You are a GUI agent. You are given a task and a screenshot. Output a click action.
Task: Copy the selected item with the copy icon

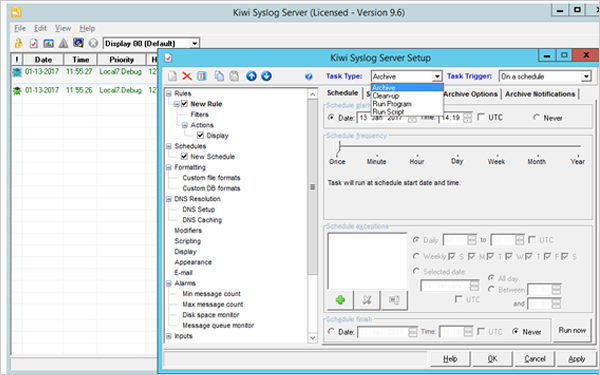click(x=219, y=76)
